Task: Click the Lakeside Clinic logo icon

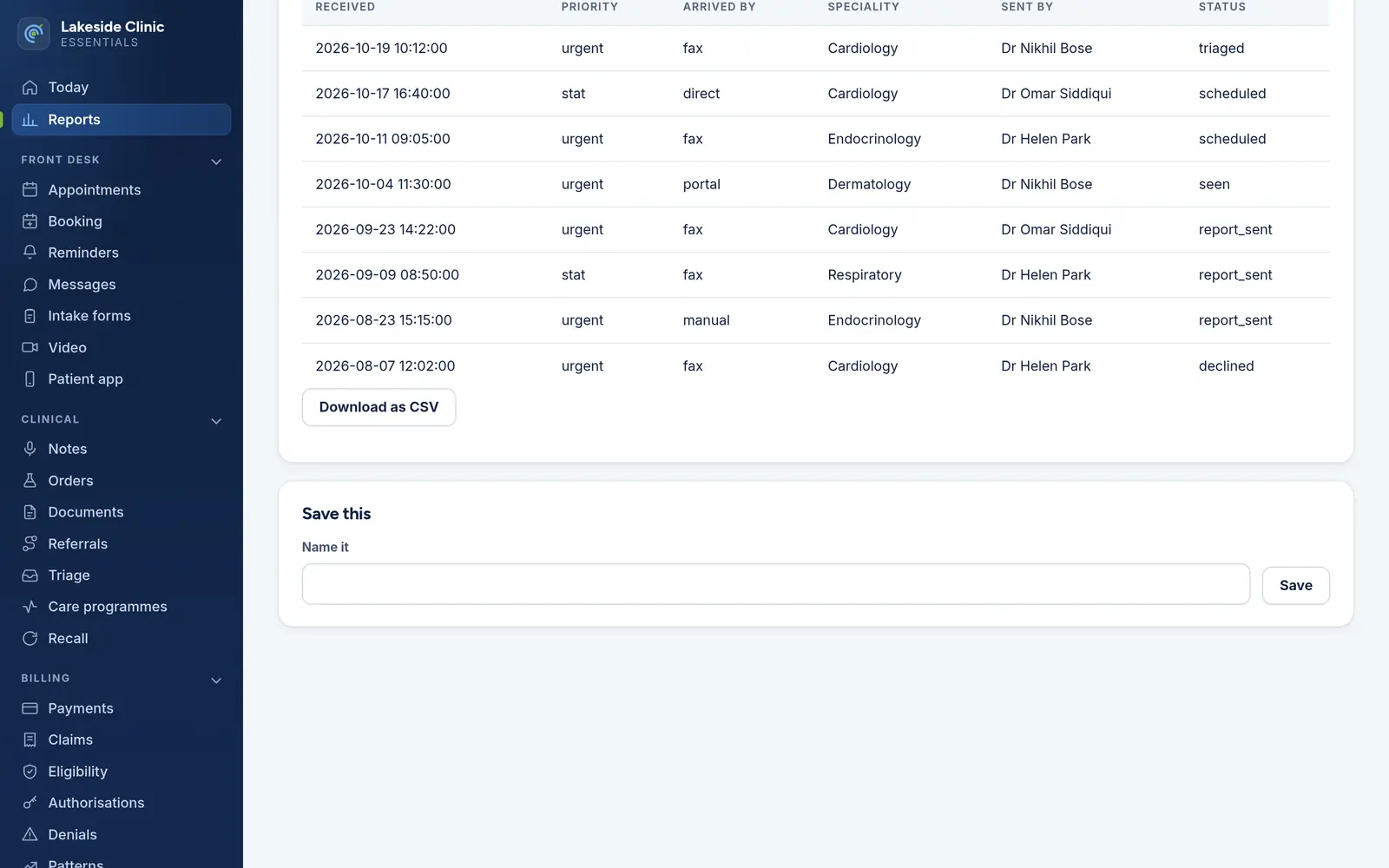Action: [34, 34]
